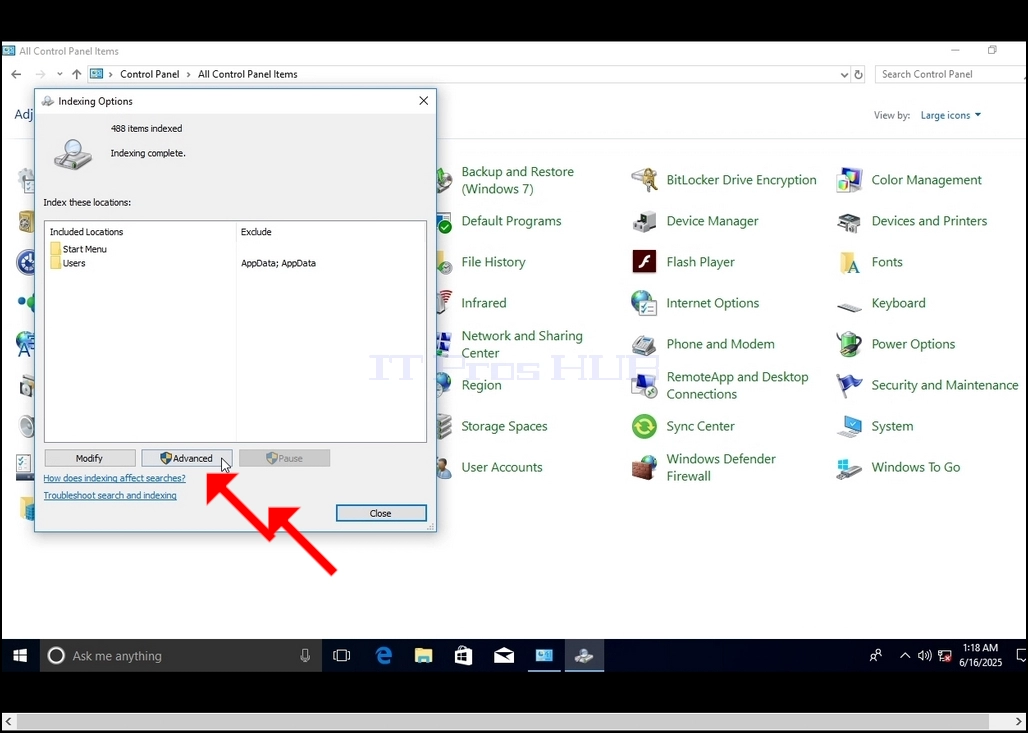Viewport: 1028px width, 733px height.
Task: Click the Control Panel taskbar button
Action: 544,656
